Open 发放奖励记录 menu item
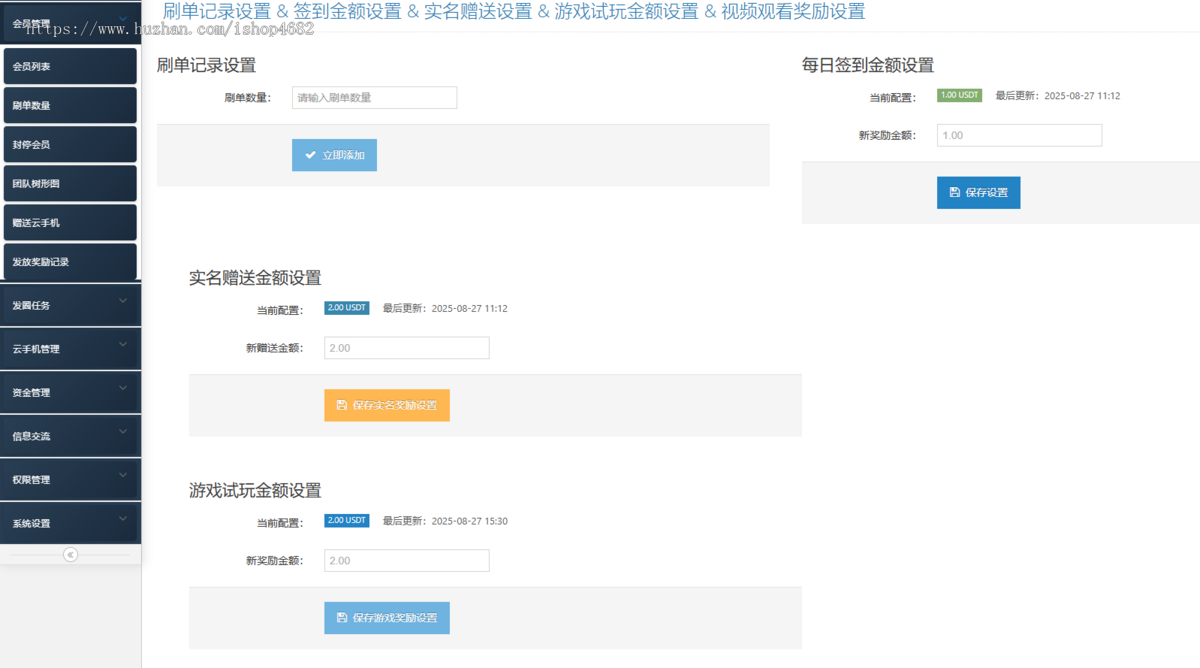 pos(70,262)
